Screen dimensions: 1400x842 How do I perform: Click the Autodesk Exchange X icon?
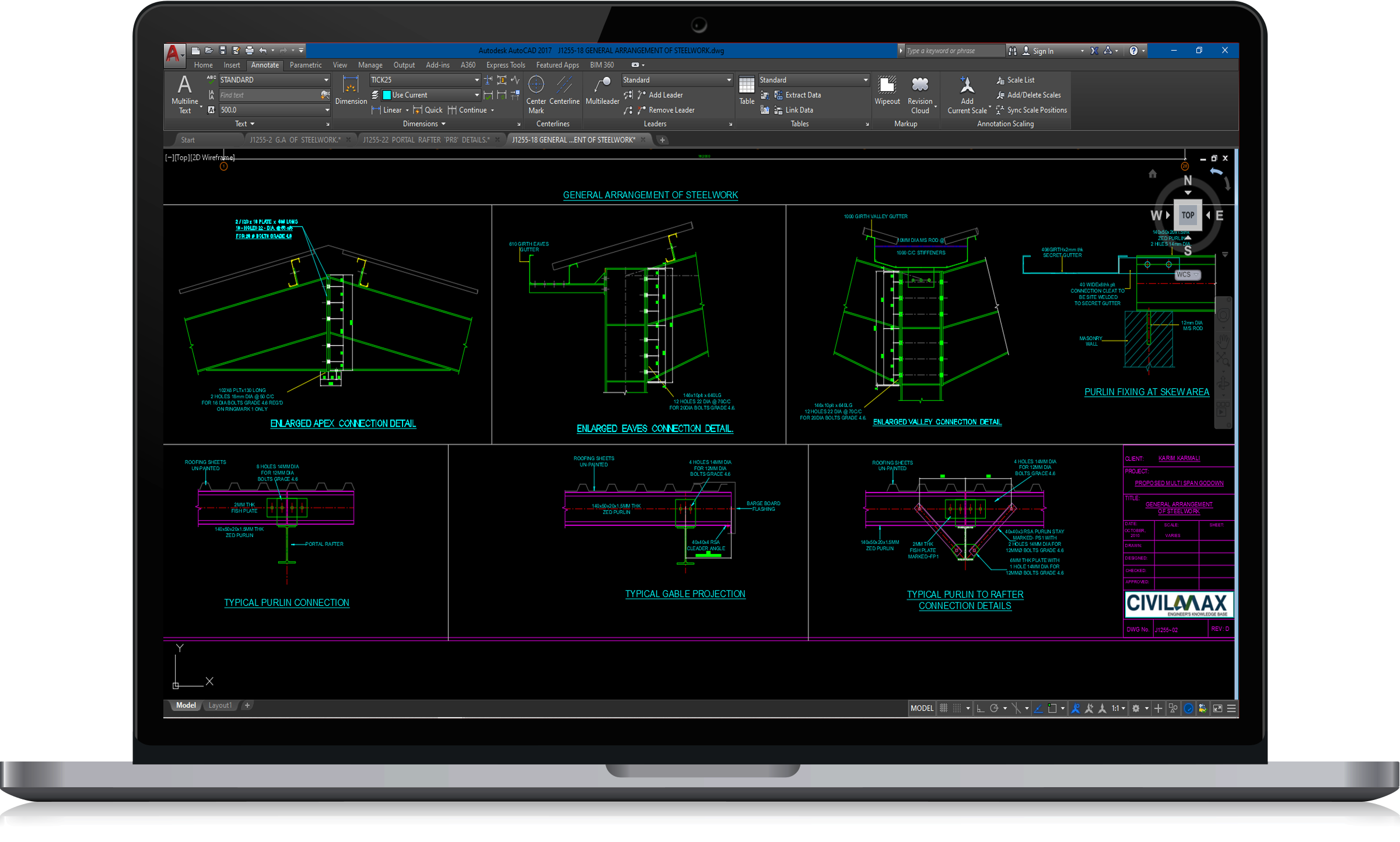pyautogui.click(x=1095, y=51)
